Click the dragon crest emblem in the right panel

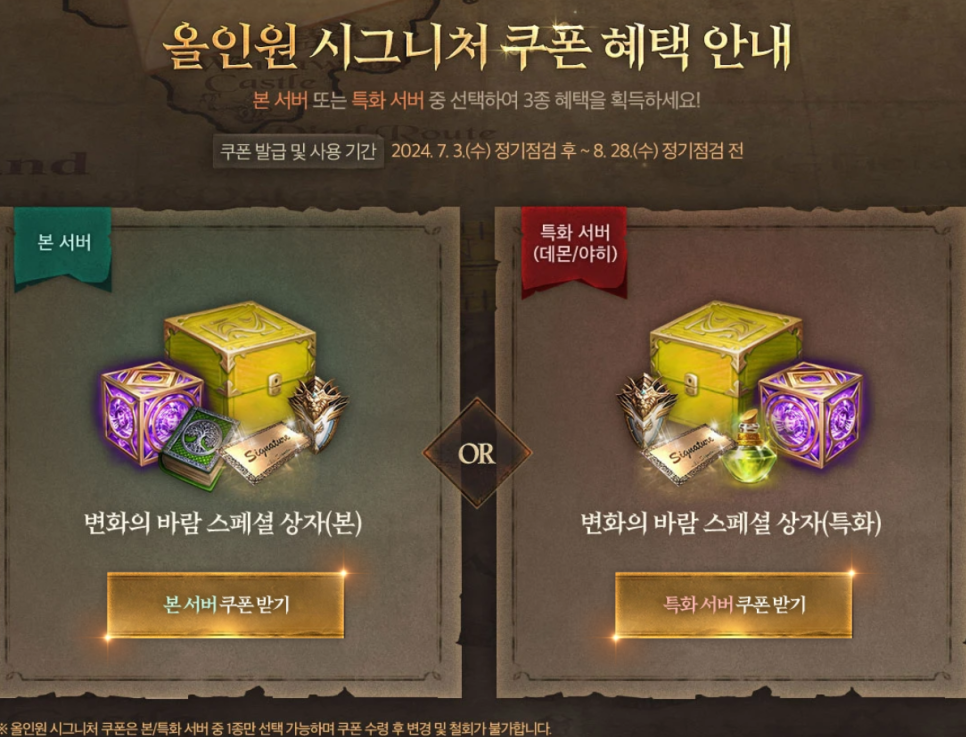click(646, 409)
